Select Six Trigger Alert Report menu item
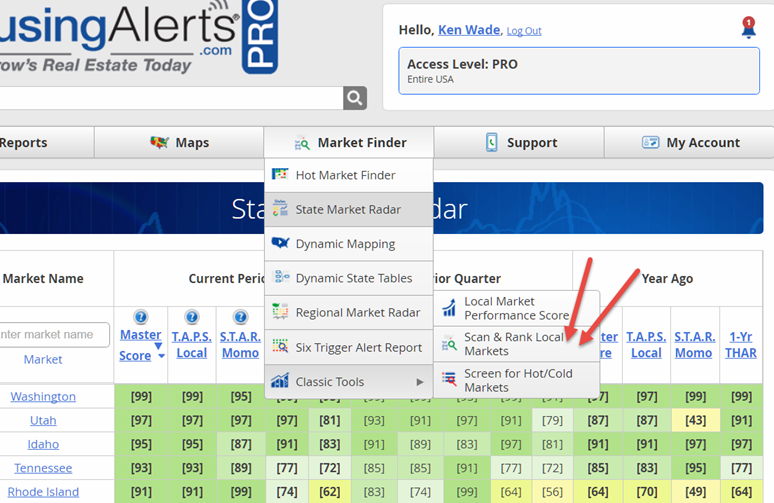 coord(349,347)
